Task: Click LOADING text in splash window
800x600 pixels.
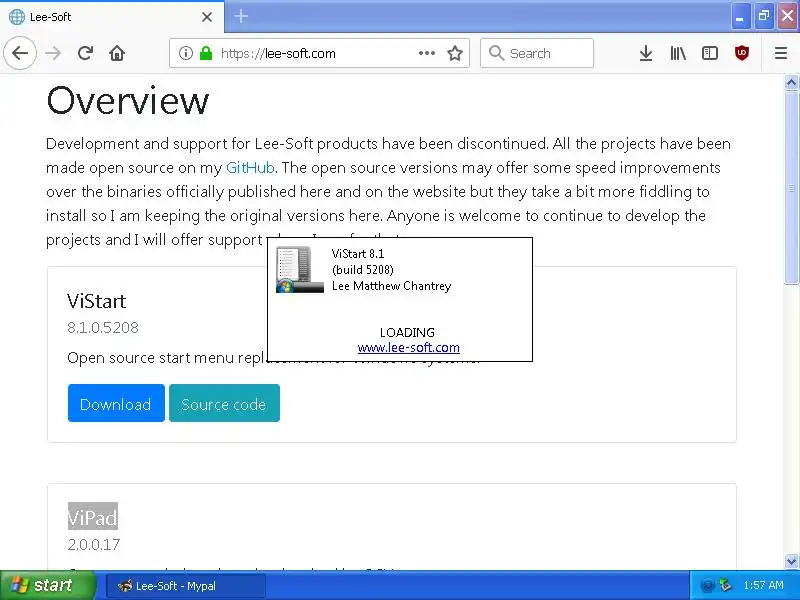Action: [x=407, y=333]
